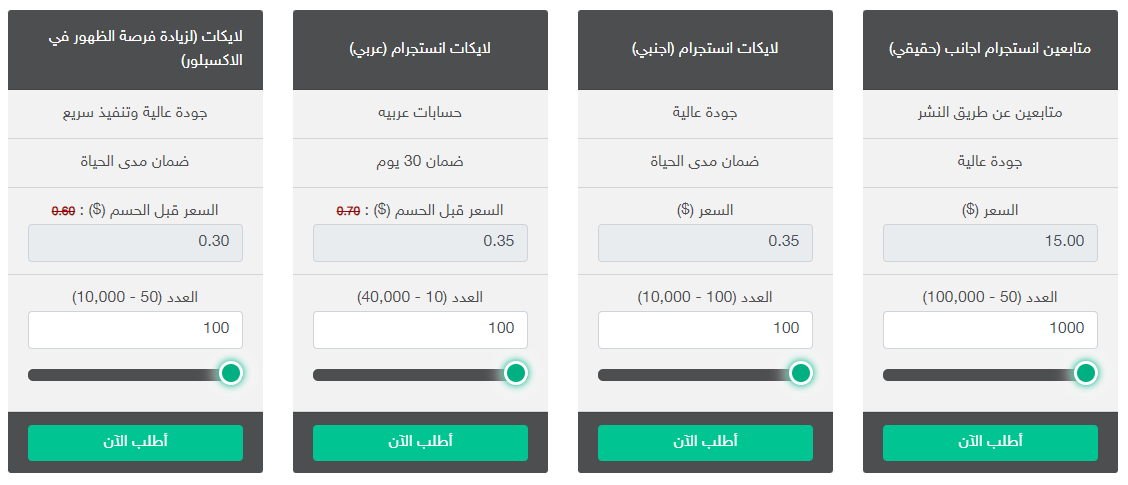Click price field on foreign likes card

pyautogui.click(x=705, y=243)
